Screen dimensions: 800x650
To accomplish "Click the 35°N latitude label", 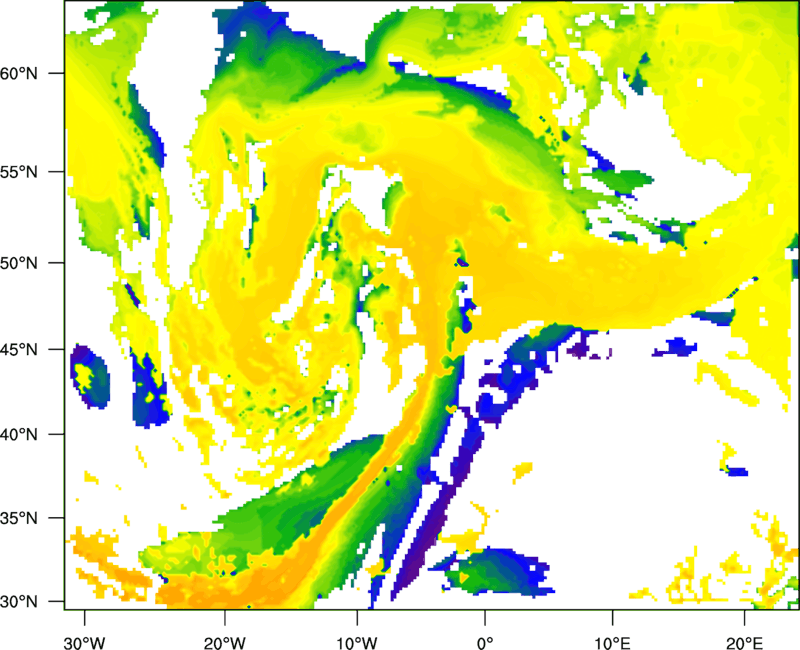I will coord(19,518).
